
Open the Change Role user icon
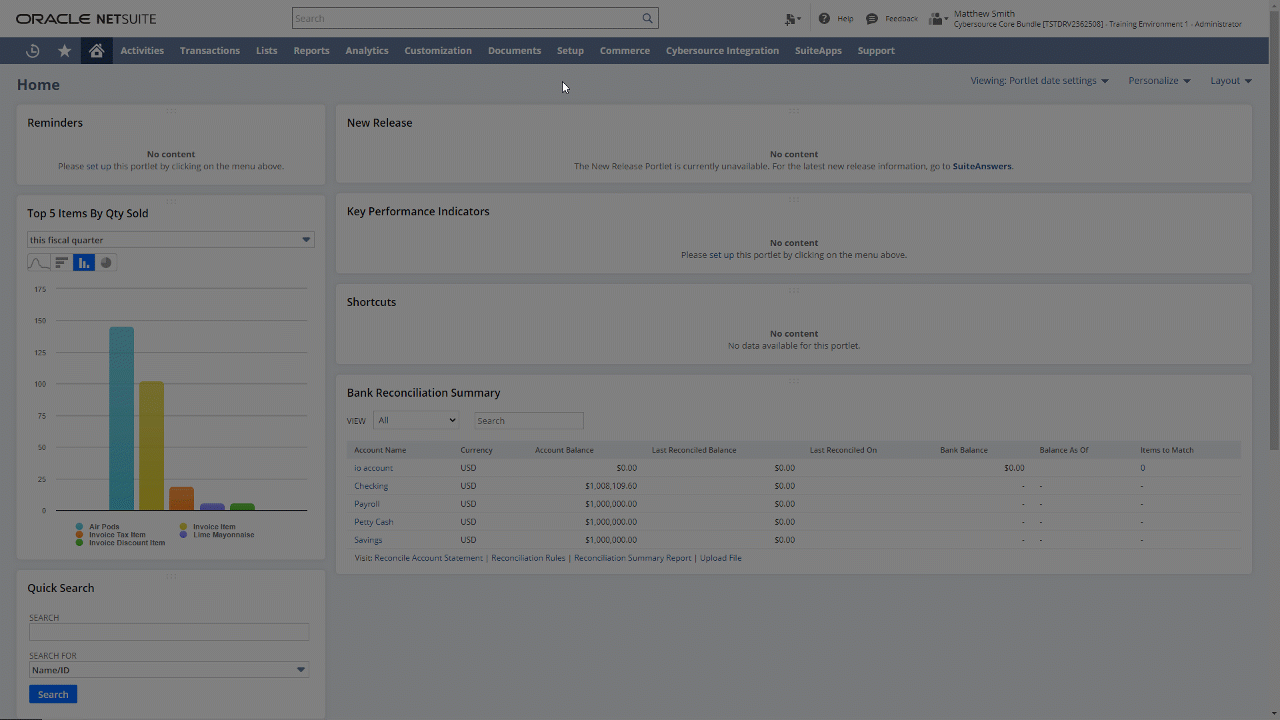(x=937, y=19)
